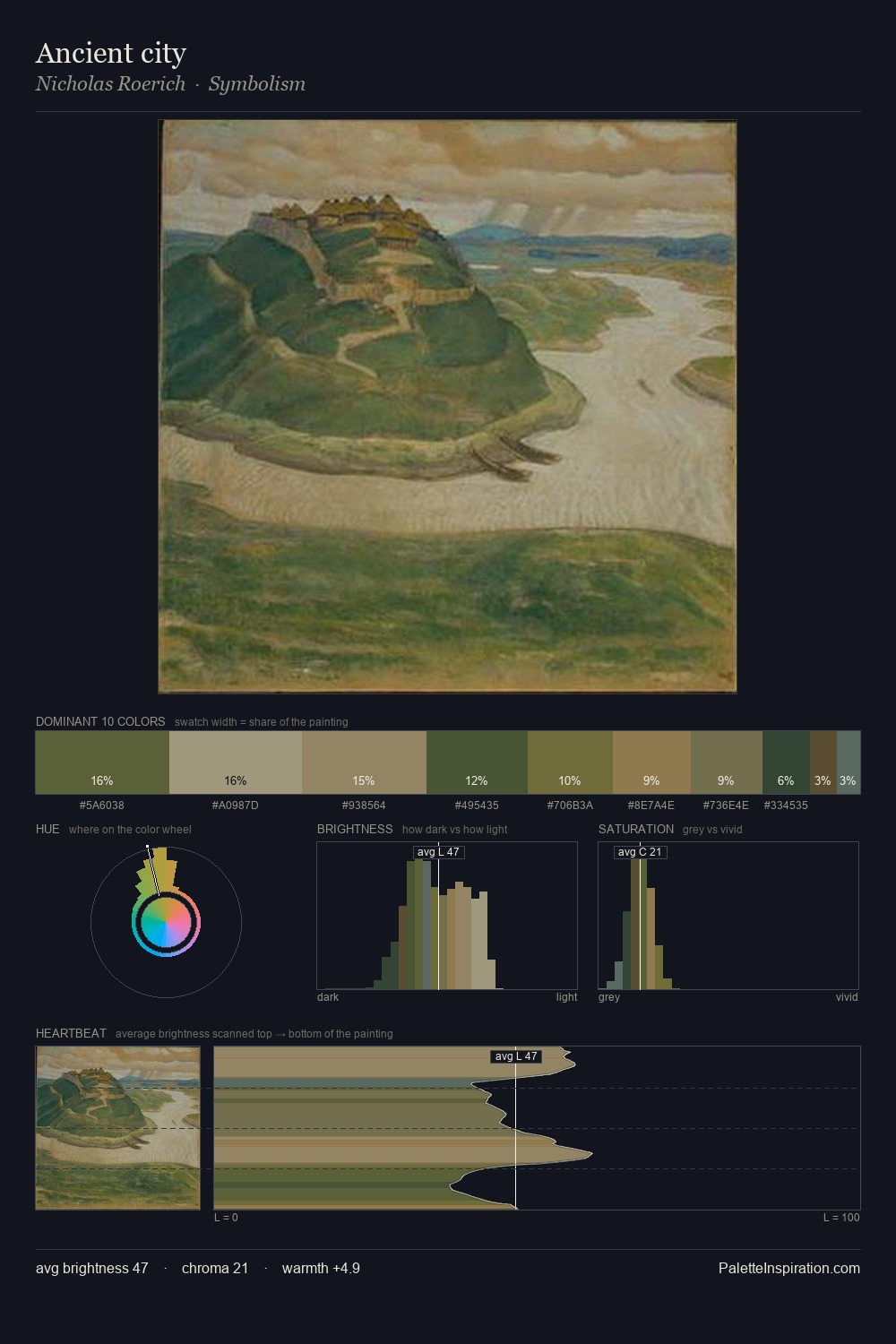Click the color hue wheel
The width and height of the screenshot is (896, 1344).
tap(166, 922)
